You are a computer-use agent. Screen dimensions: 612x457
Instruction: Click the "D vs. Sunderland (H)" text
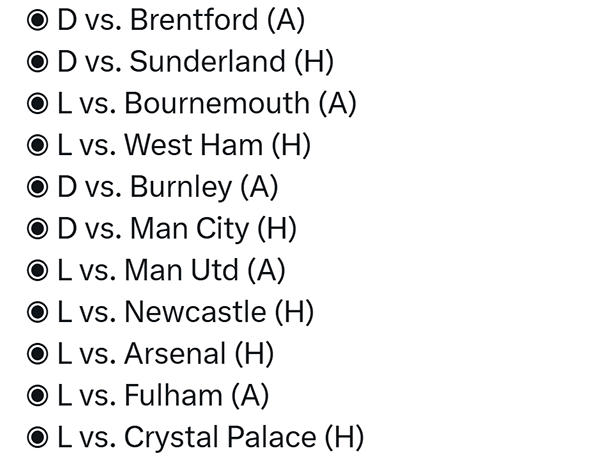coord(195,61)
